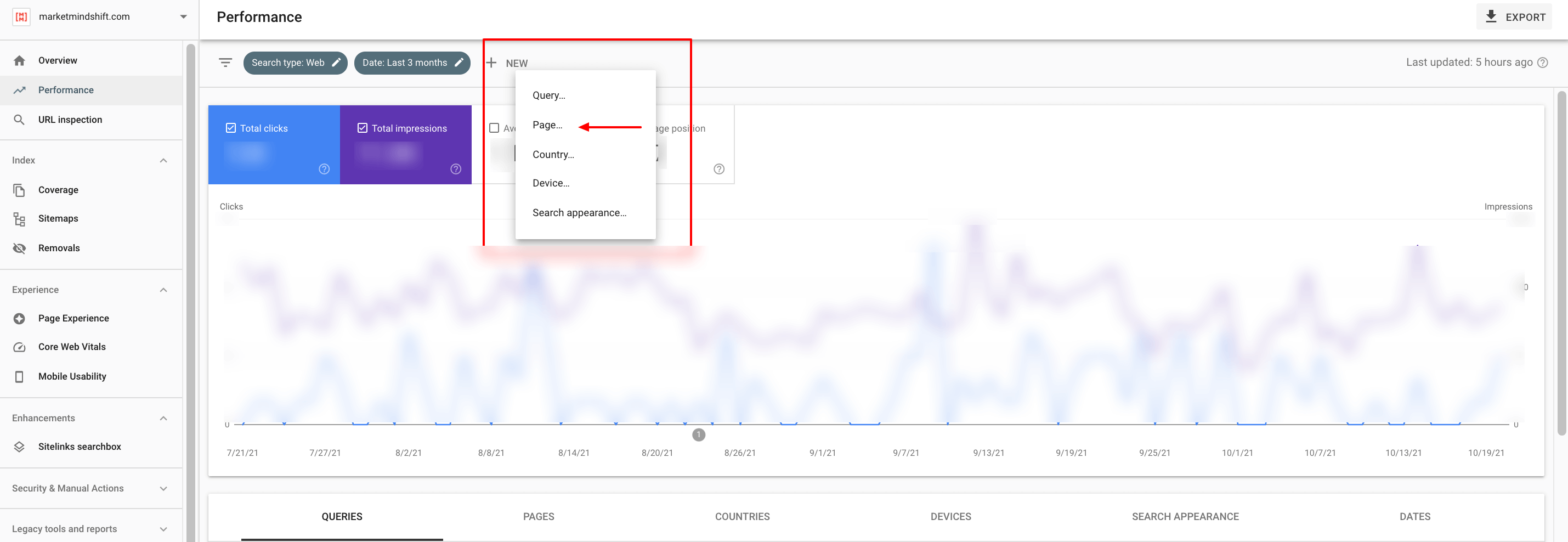The width and height of the screenshot is (1568, 542).
Task: Enable the Average CTR checkbox
Action: tap(494, 128)
